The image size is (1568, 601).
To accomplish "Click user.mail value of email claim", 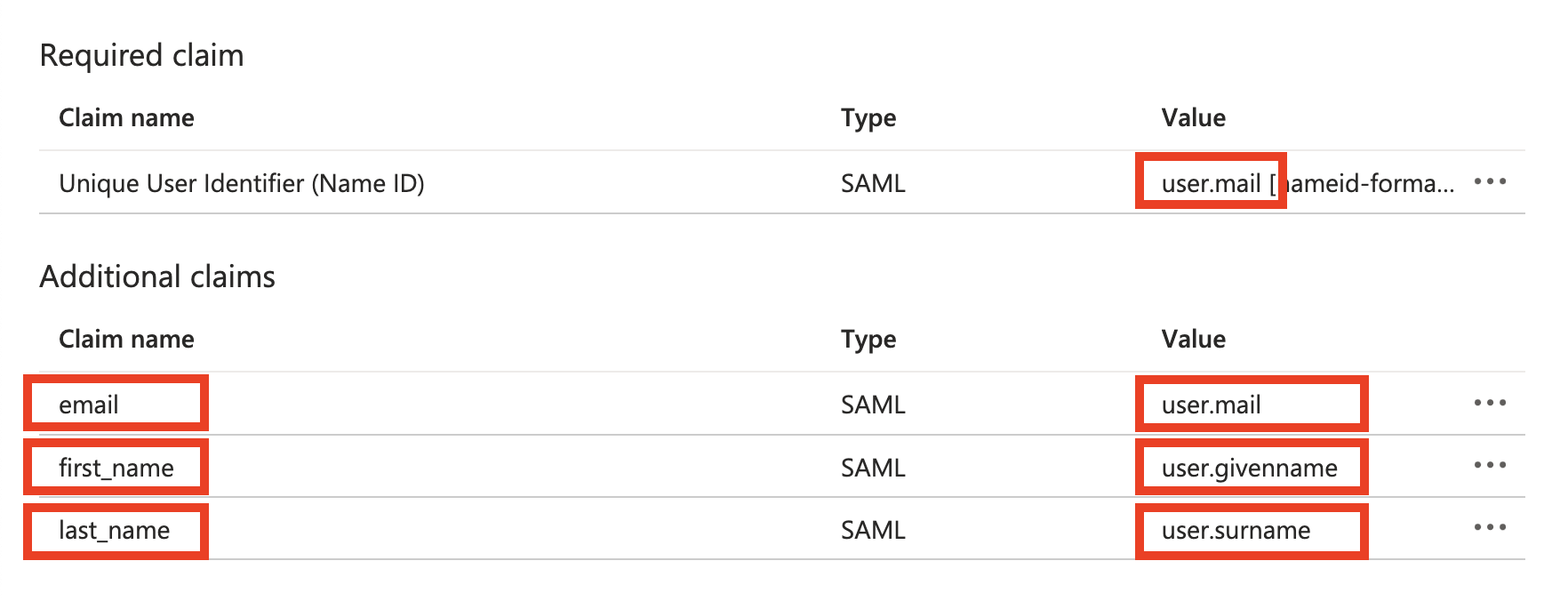I will pos(1211,405).
